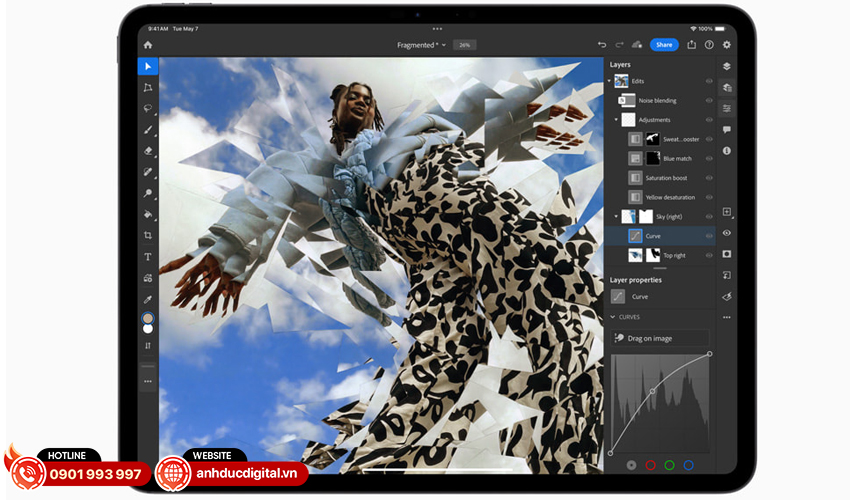
Task: Collapse the Adjustments layer group
Action: click(617, 120)
